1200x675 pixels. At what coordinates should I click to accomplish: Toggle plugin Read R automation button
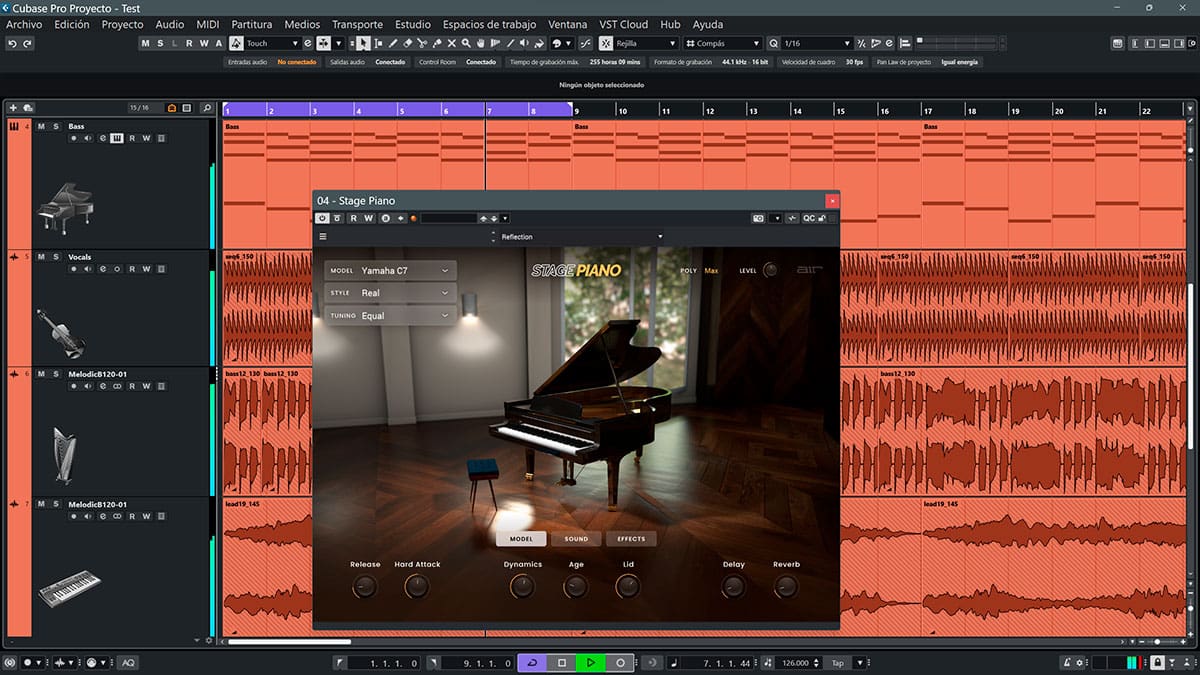click(x=354, y=218)
